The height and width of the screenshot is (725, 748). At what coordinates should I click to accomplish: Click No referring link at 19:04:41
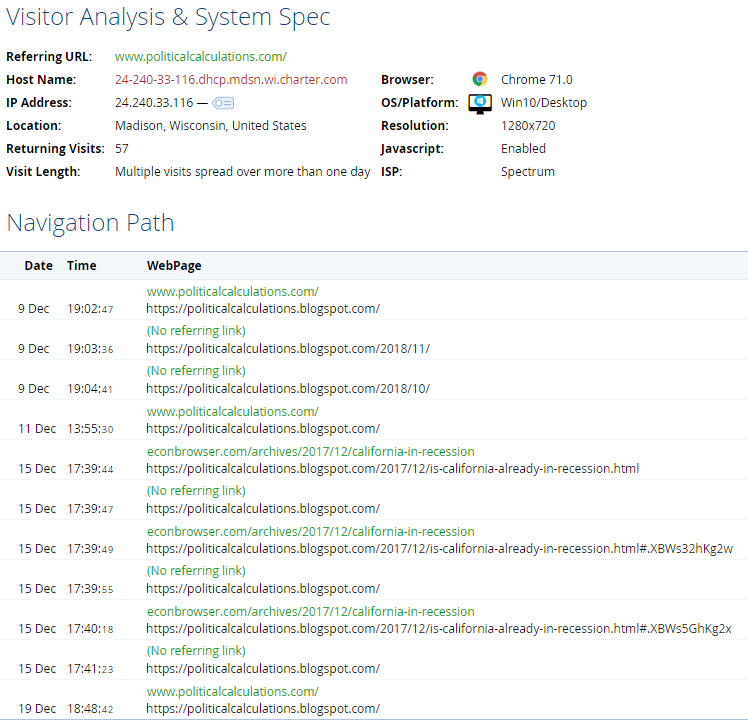click(x=196, y=371)
